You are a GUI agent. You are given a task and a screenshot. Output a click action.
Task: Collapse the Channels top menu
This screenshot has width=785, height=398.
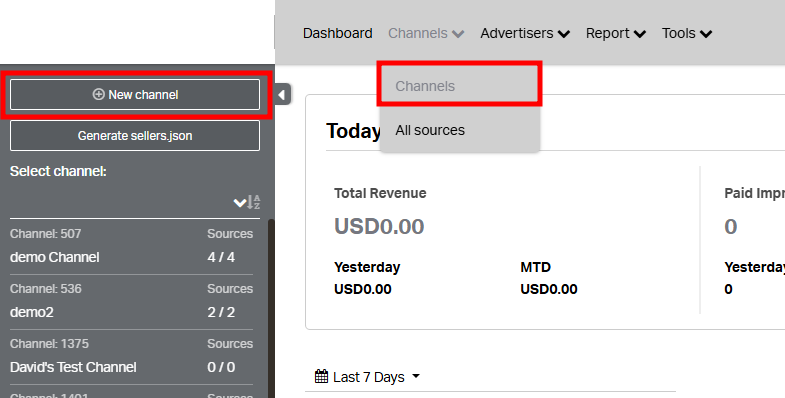(x=426, y=34)
